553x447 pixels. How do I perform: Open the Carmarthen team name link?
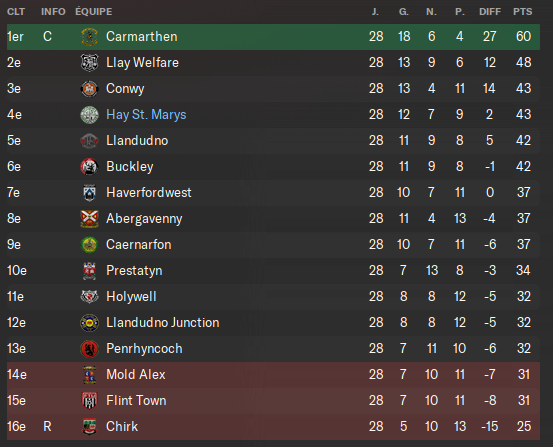pyautogui.click(x=141, y=37)
